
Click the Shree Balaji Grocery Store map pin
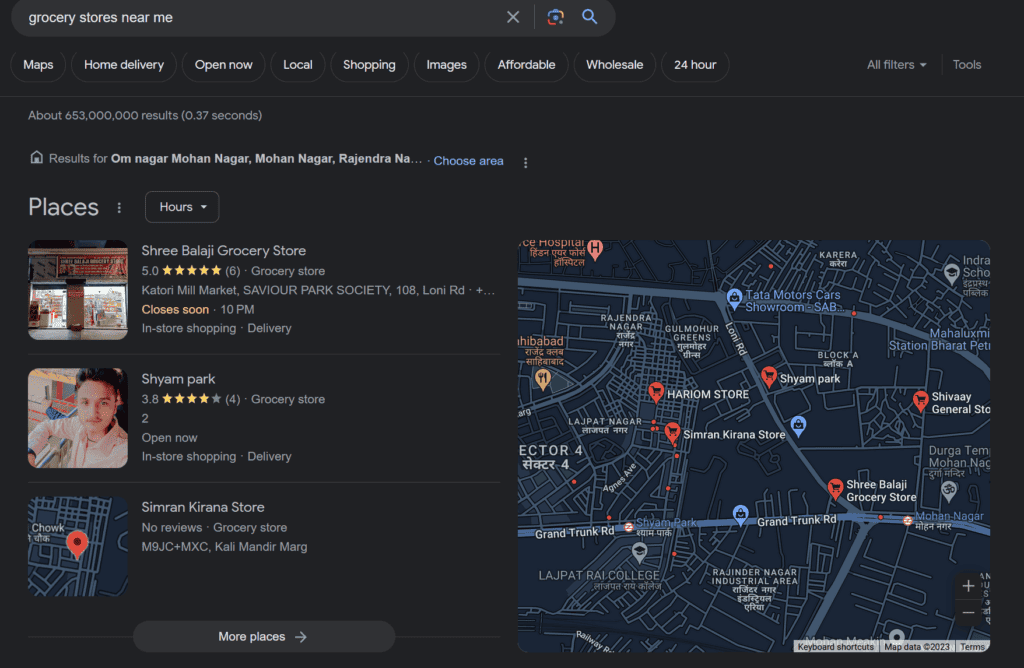point(836,488)
